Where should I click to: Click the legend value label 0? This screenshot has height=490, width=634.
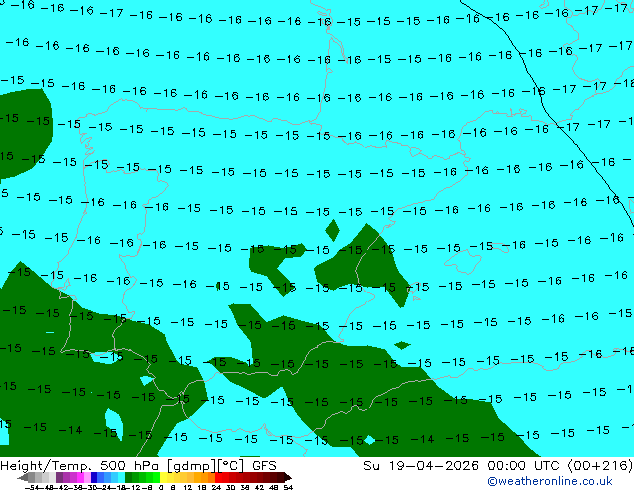pos(161,488)
